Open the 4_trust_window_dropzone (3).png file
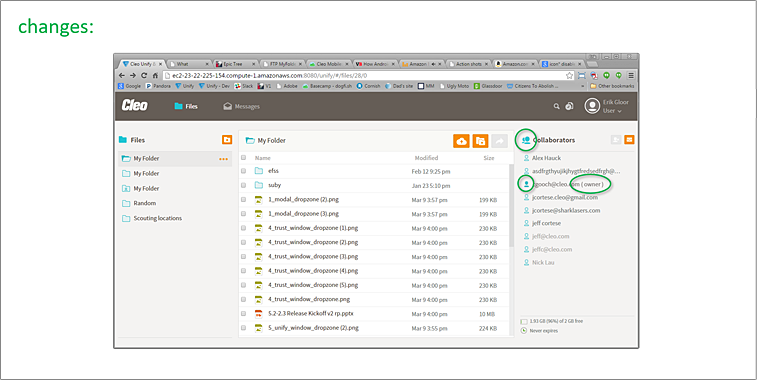 coord(313,256)
